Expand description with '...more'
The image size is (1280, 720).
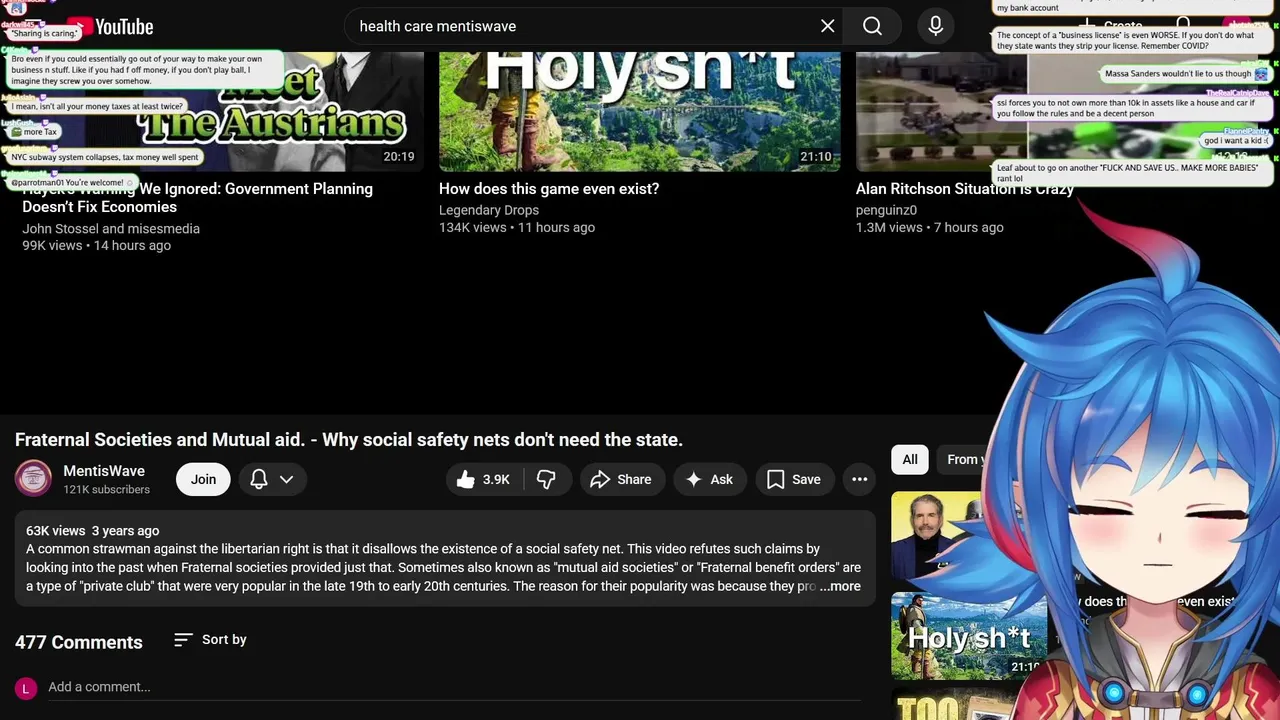[840, 587]
